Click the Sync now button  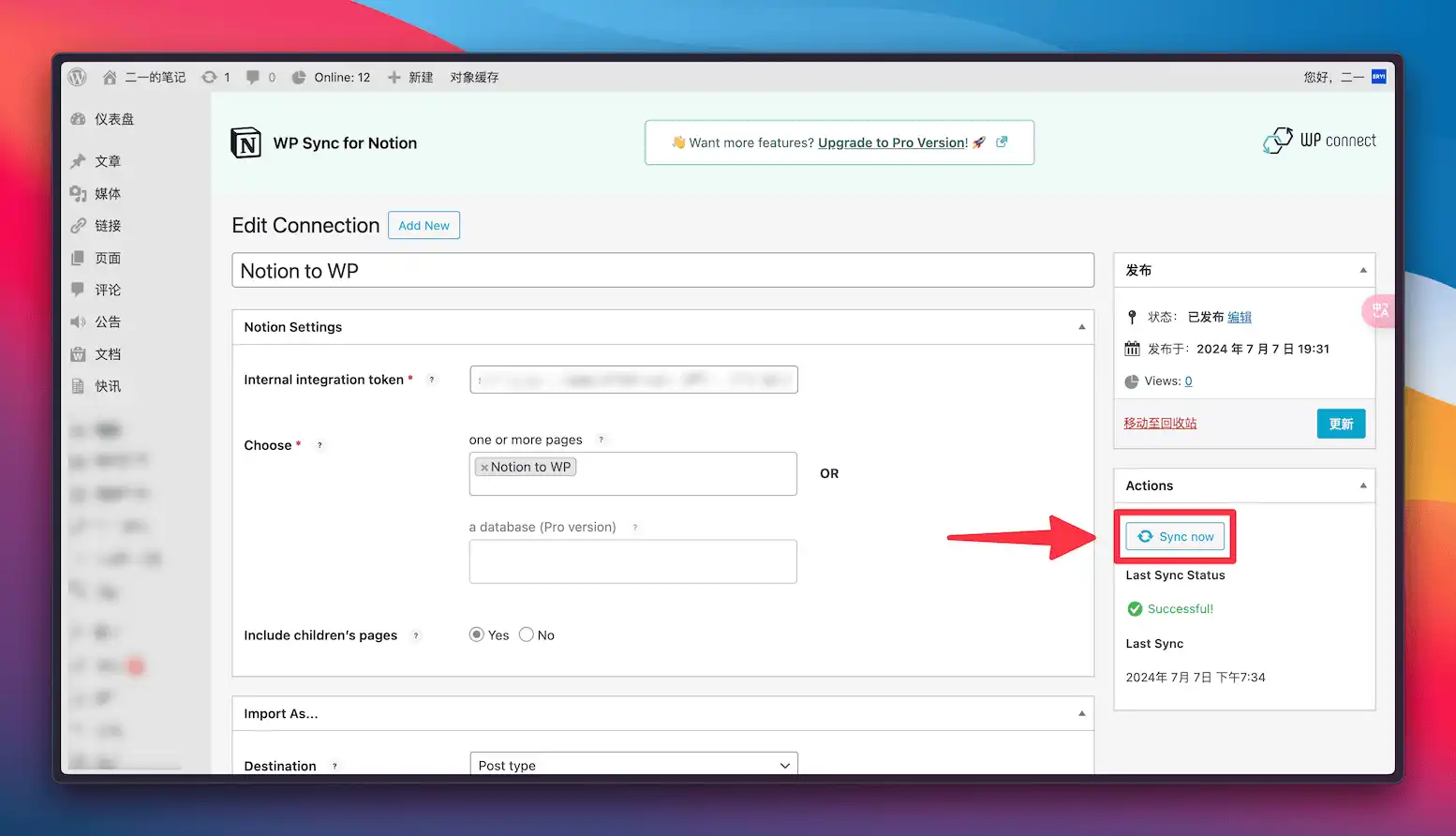pos(1175,536)
